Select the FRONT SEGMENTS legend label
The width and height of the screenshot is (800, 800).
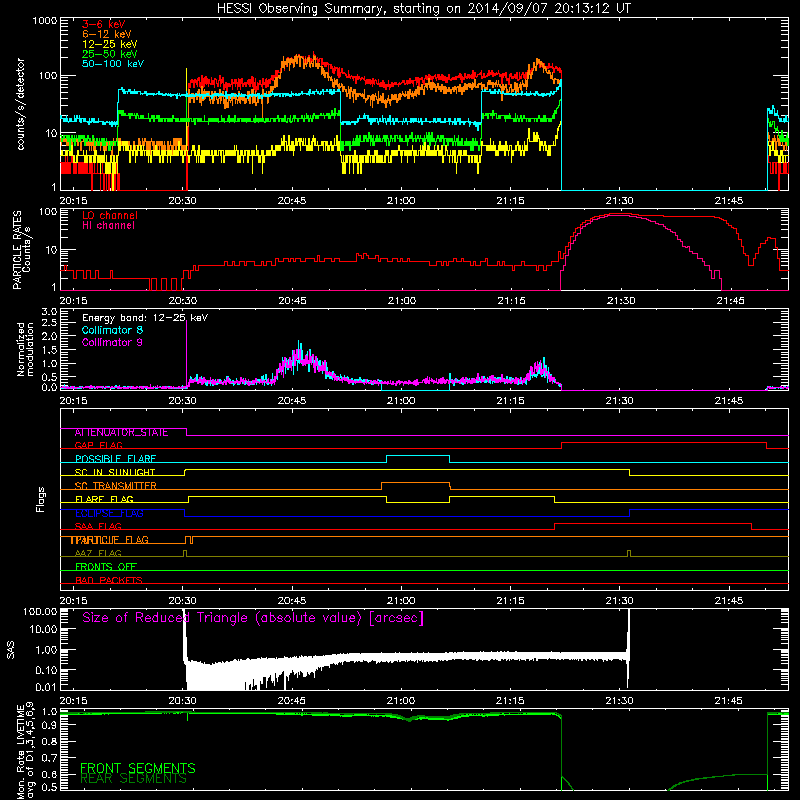[138, 768]
